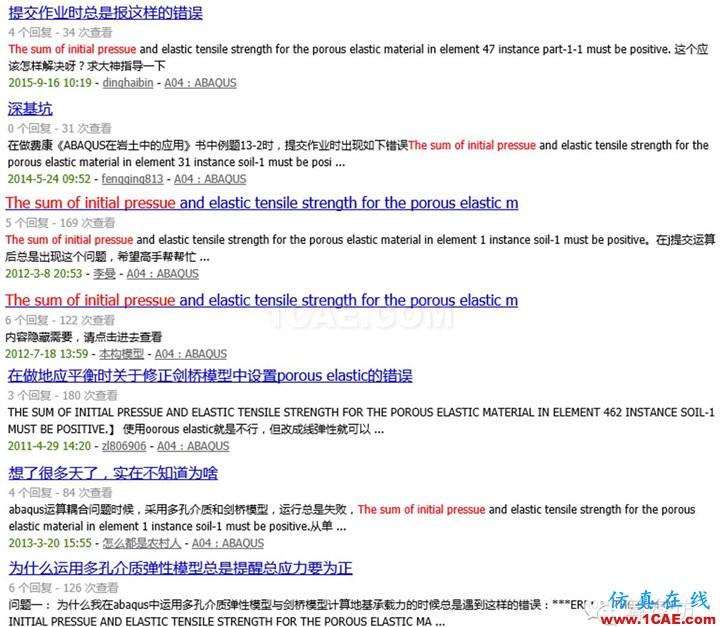The width and height of the screenshot is (720, 627).
Task: Click the uppercase snippet mentioning 'ELEMENT 462 INSTANCE SOIL-1'
Action: (361, 421)
